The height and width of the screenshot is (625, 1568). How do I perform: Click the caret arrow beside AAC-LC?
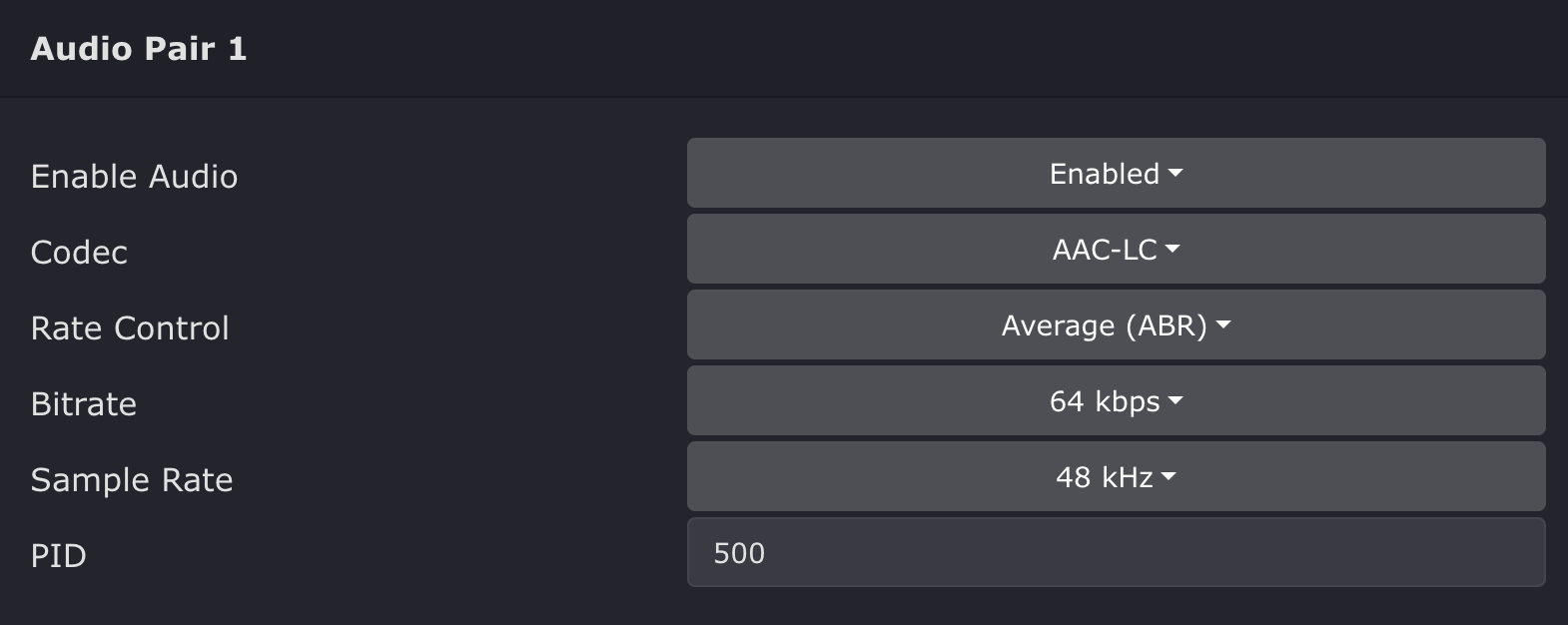pyautogui.click(x=1173, y=250)
